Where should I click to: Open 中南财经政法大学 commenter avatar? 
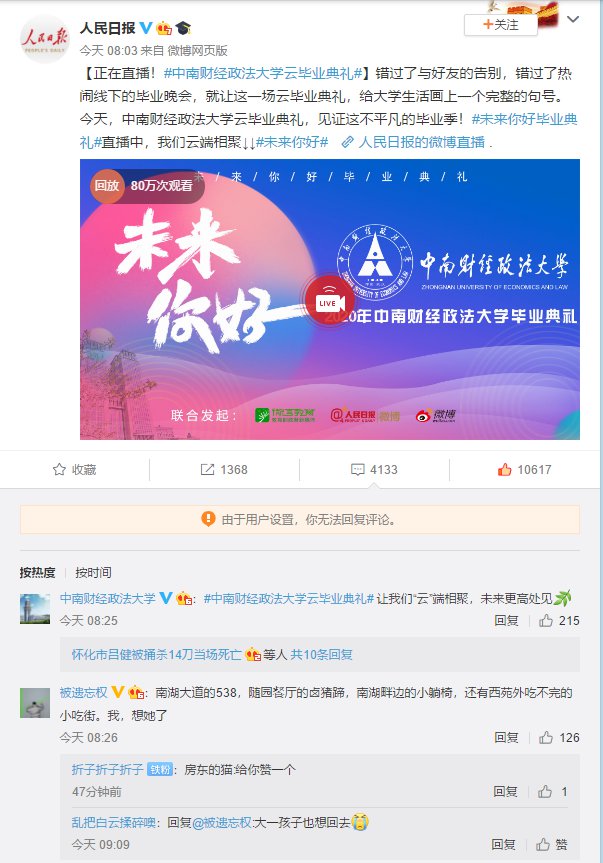[x=35, y=608]
